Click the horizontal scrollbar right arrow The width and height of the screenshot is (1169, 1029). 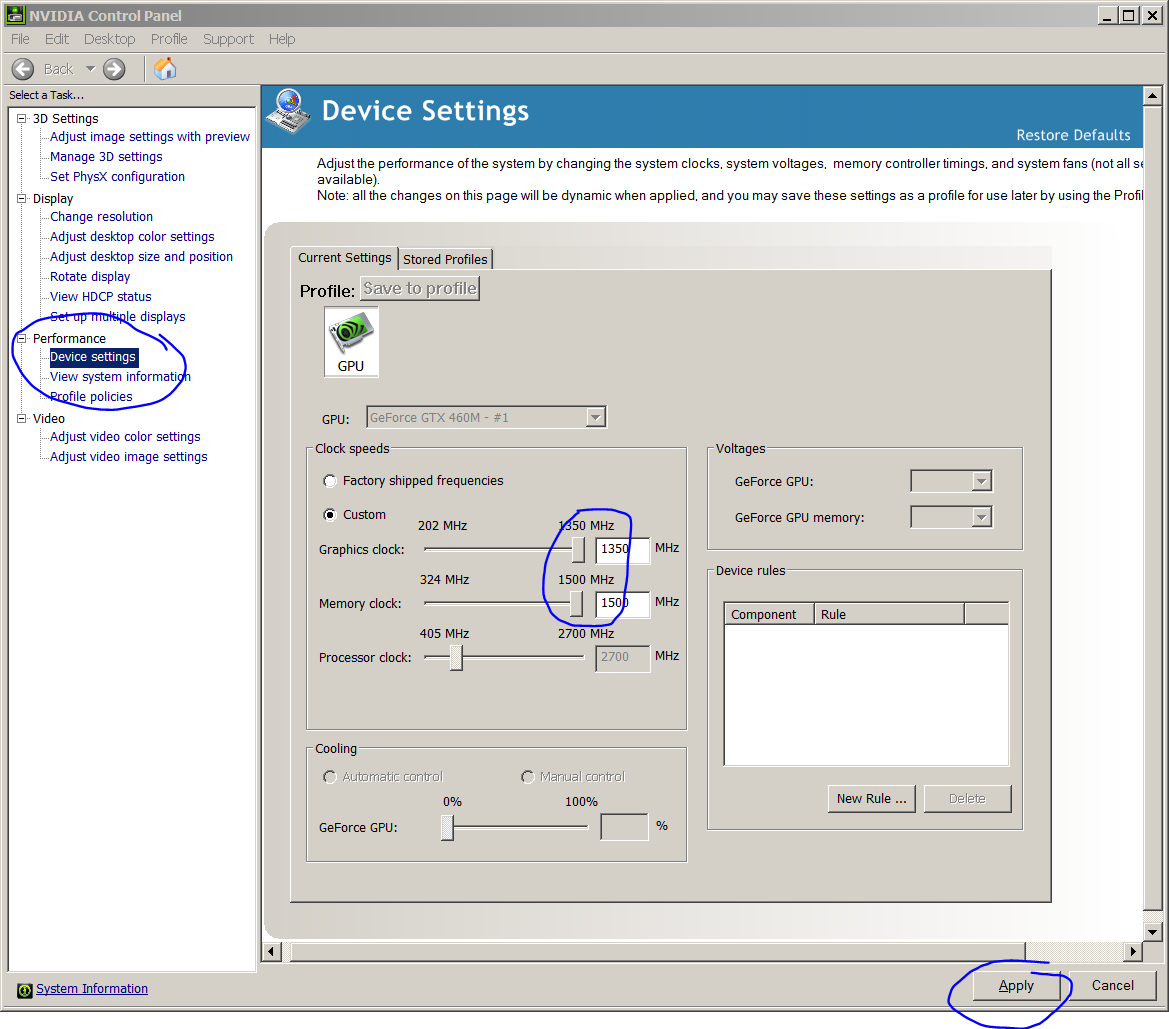[1133, 951]
